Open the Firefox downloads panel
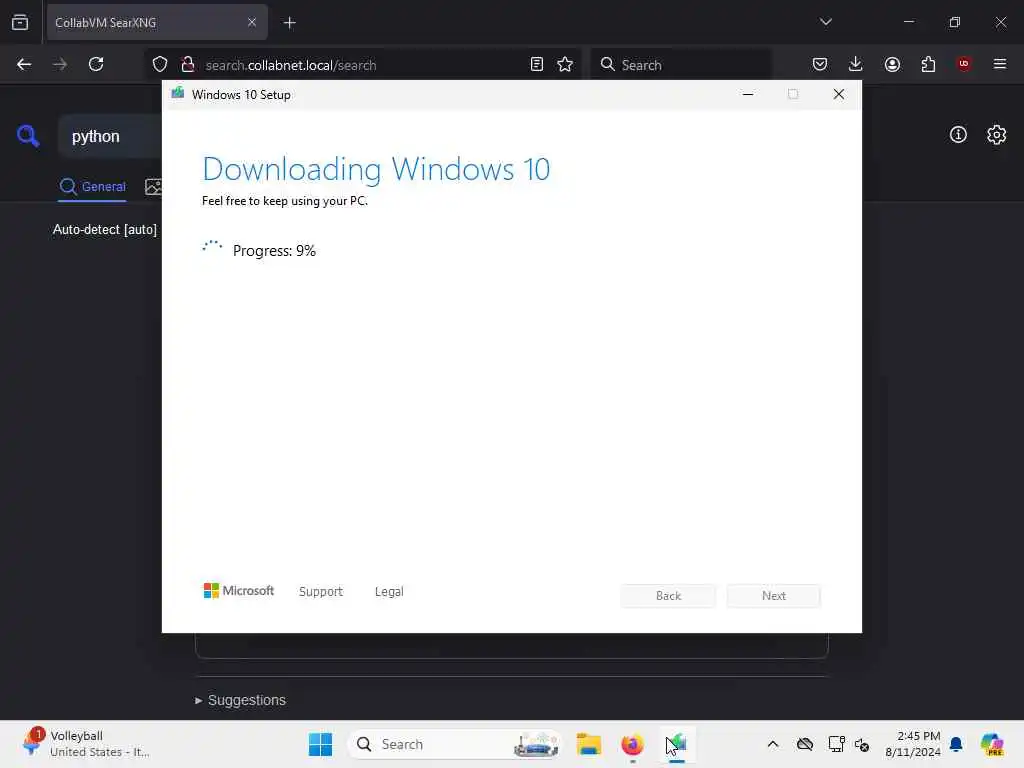 856,64
